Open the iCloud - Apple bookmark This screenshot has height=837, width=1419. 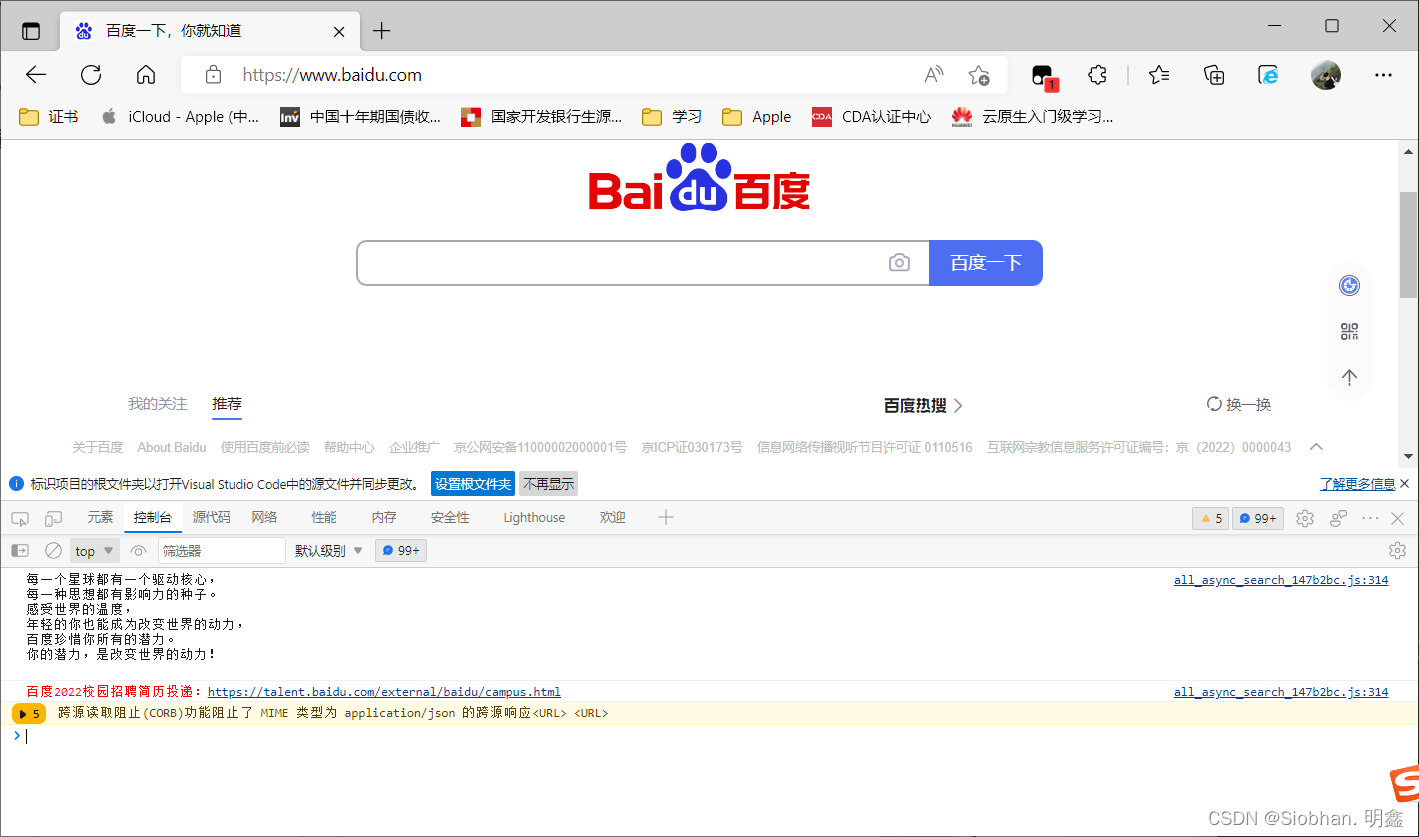click(x=180, y=117)
